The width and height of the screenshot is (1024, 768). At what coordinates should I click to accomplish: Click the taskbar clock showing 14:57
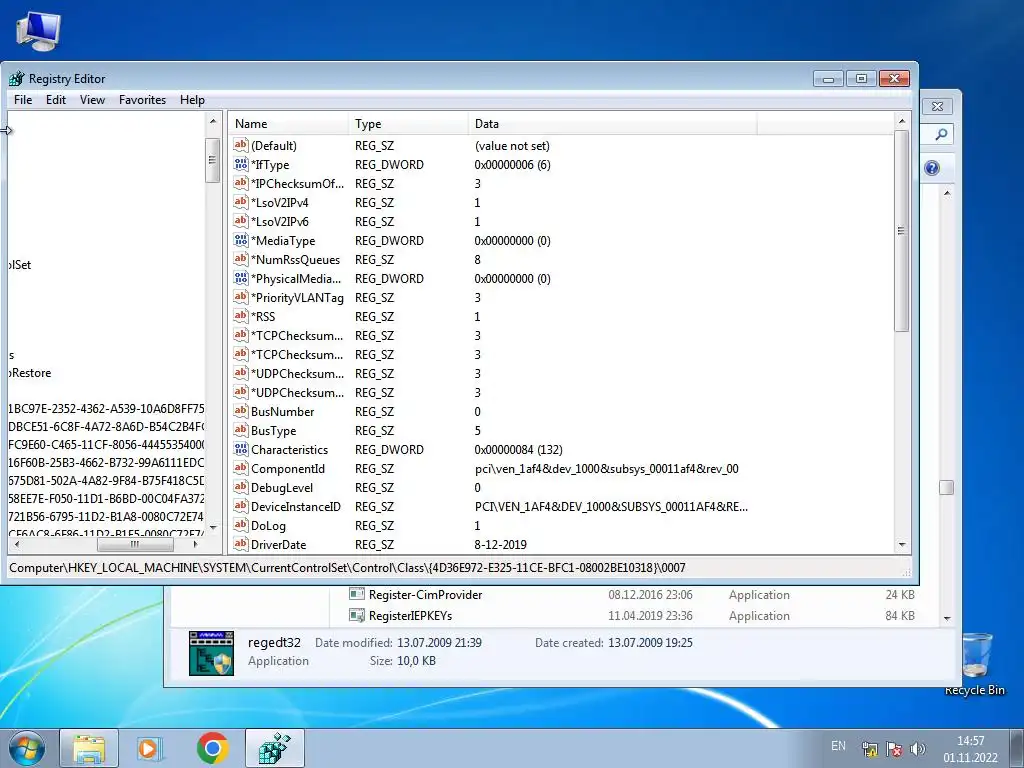click(x=970, y=749)
